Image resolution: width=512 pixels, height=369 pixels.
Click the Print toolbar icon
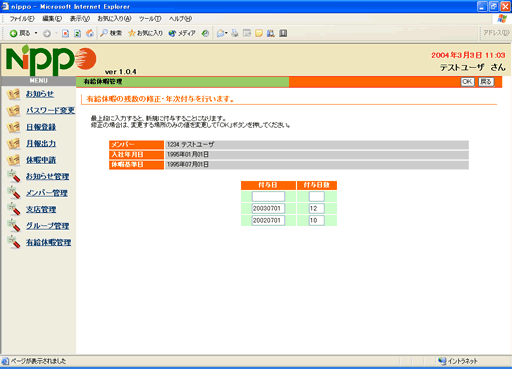tap(235, 33)
